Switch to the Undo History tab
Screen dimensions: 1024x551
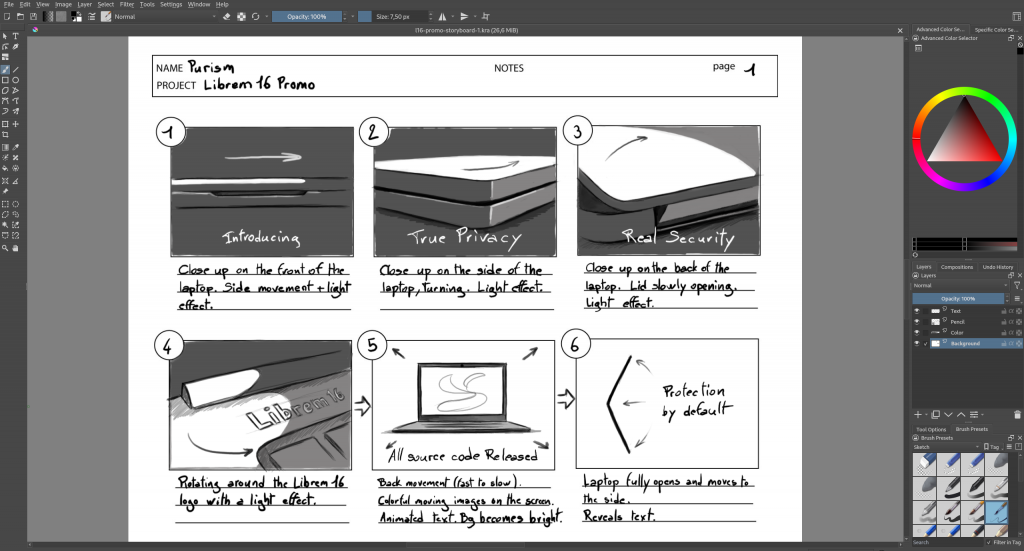pos(998,267)
